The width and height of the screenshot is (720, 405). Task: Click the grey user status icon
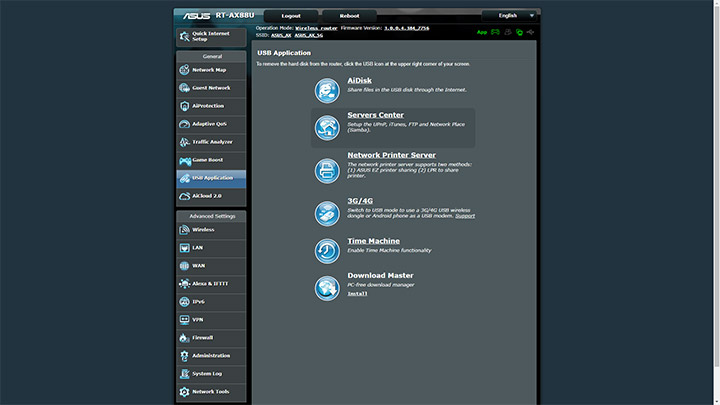[x=507, y=32]
